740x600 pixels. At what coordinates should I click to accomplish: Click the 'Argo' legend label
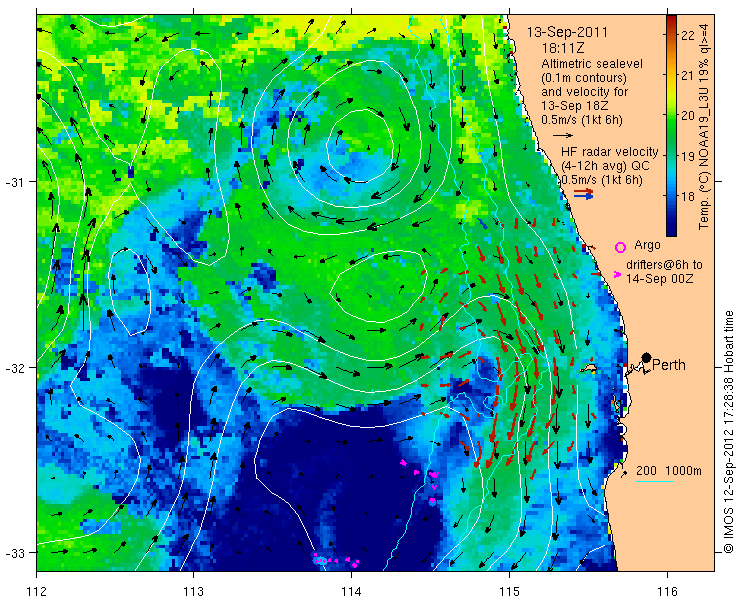(x=647, y=245)
